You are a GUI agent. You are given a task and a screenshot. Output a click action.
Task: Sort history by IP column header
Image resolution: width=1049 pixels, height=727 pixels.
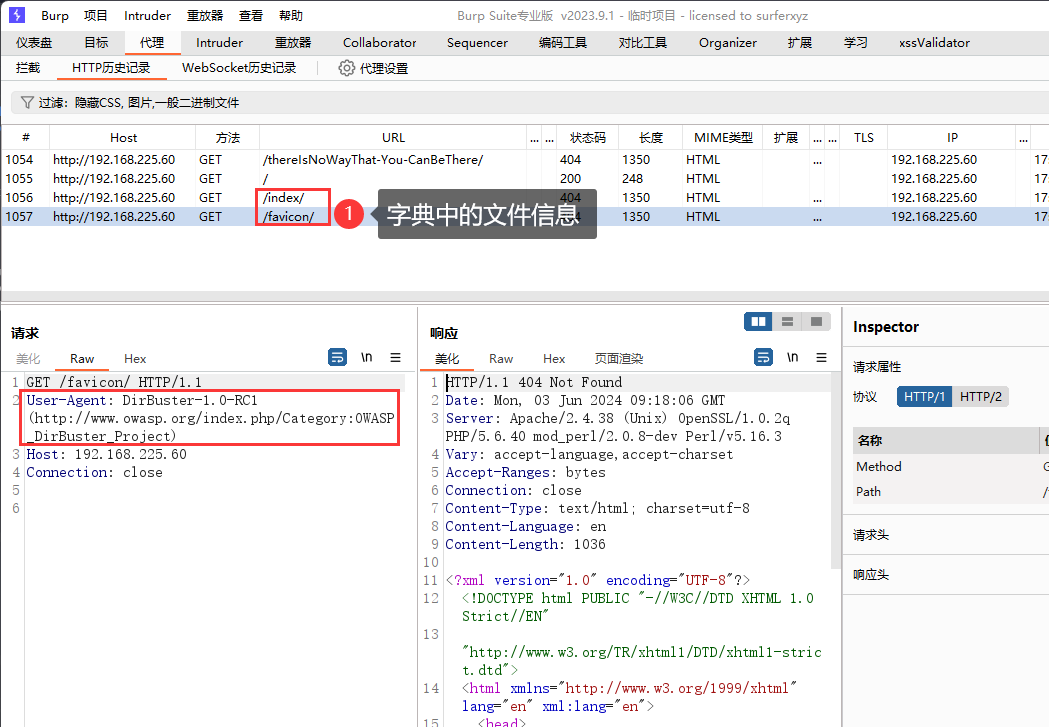point(952,137)
